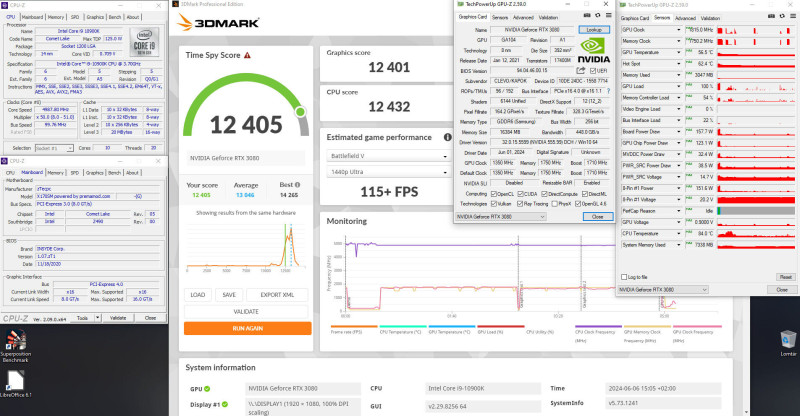The height and width of the screenshot is (416, 800).
Task: Toggle the OpenCL checkbox
Action: (493, 194)
